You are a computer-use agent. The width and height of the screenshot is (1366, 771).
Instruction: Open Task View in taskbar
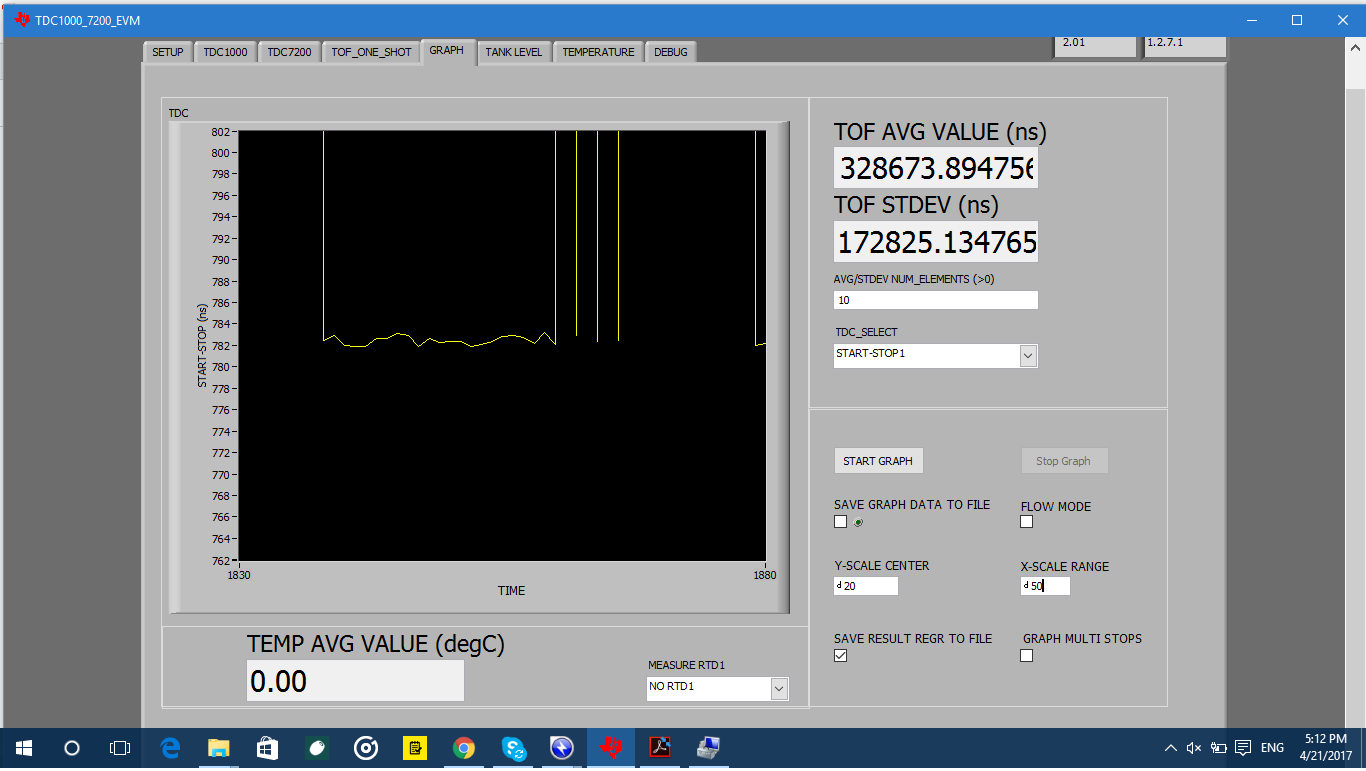pos(119,747)
